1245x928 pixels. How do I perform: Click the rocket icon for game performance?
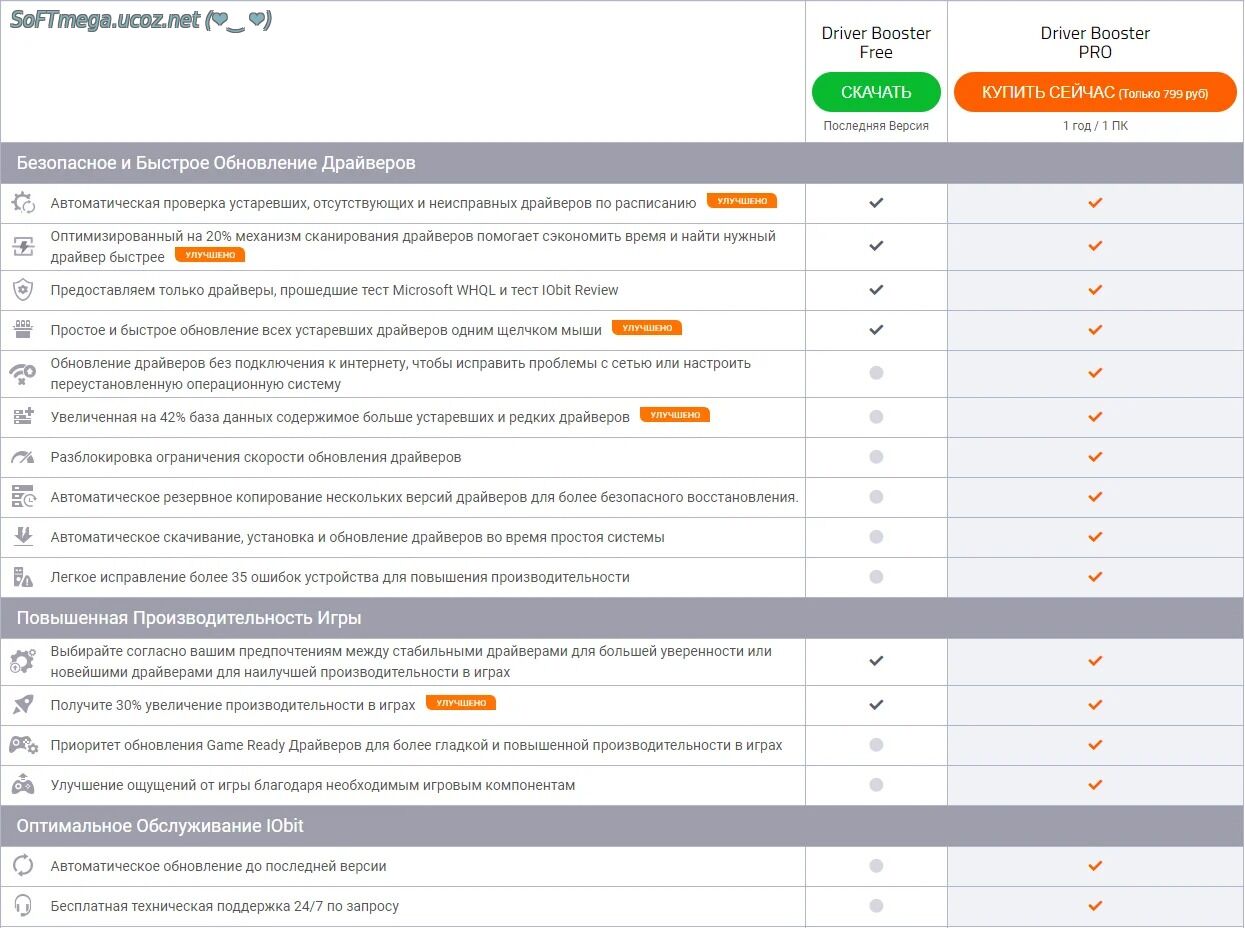[x=23, y=705]
